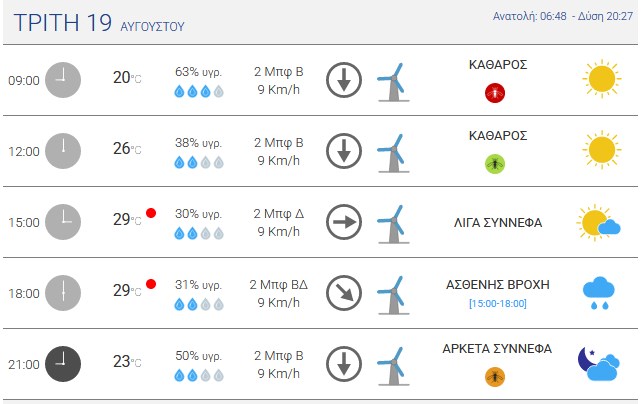
Task: Click the grey clock icon at 09:00
Action: [63, 80]
